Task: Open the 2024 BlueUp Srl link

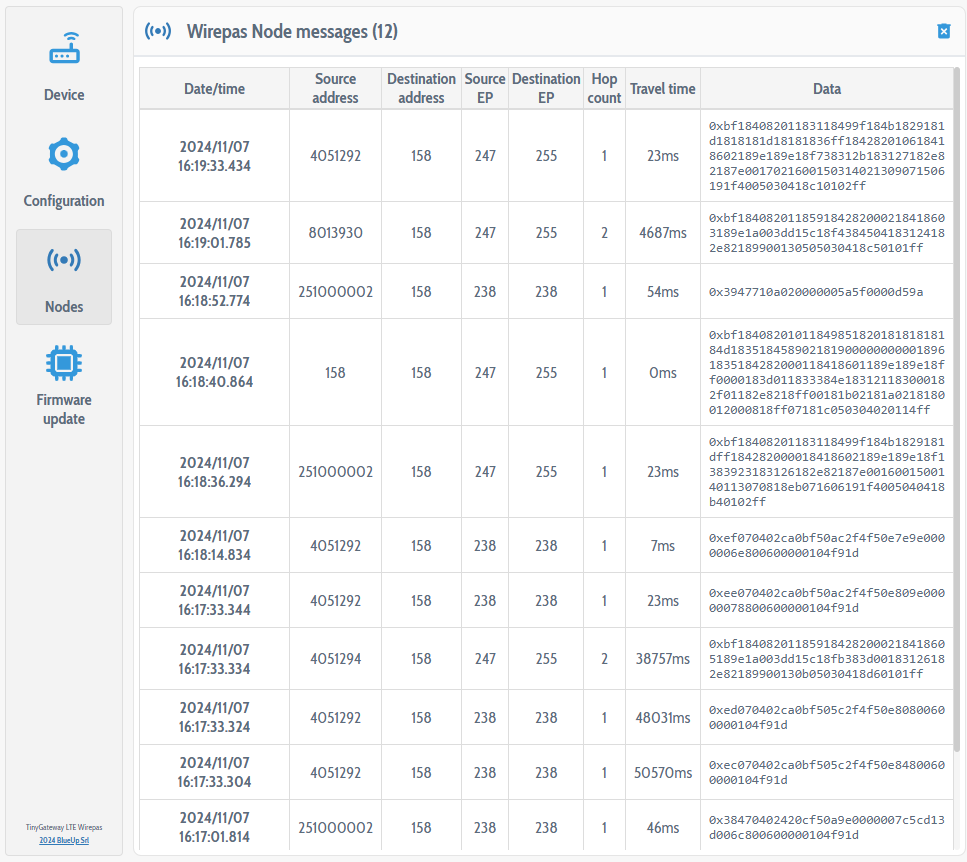Action: (x=64, y=841)
